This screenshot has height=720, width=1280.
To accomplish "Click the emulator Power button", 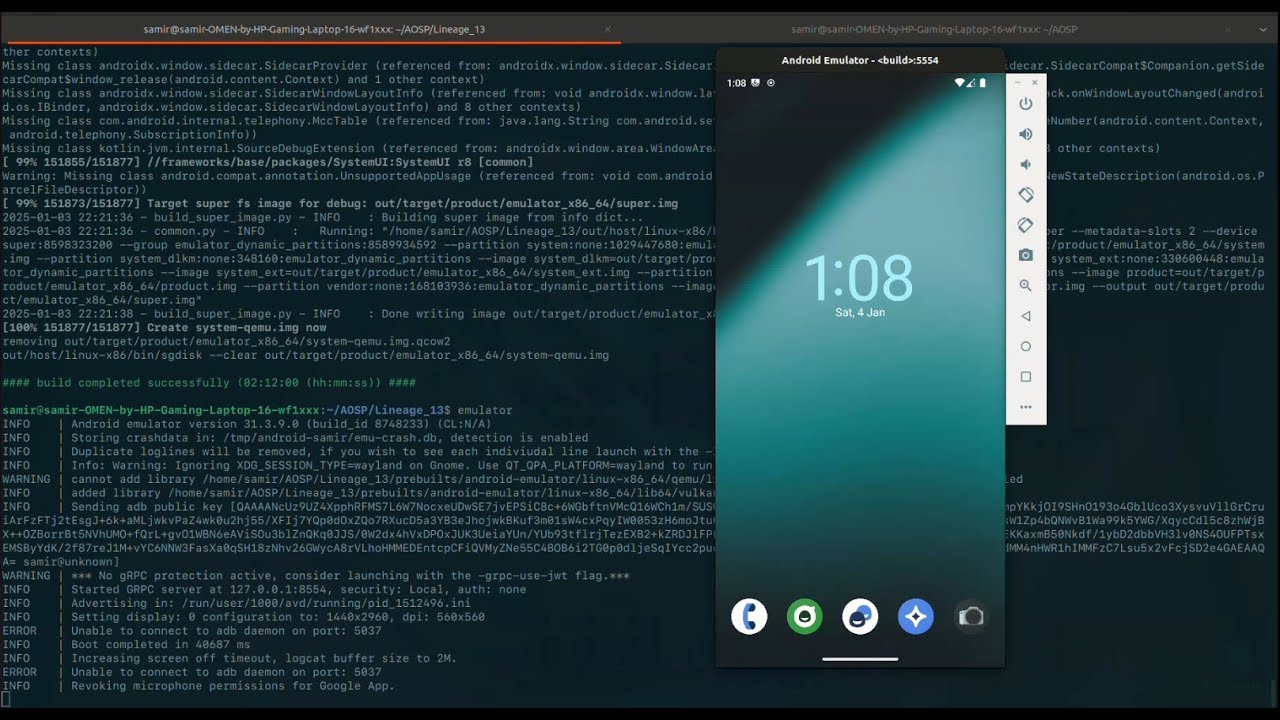I will tap(1025, 104).
